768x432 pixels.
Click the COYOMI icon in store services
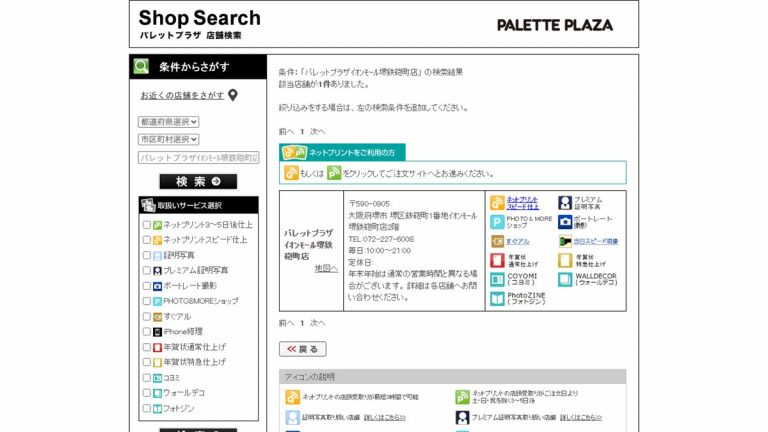click(497, 279)
